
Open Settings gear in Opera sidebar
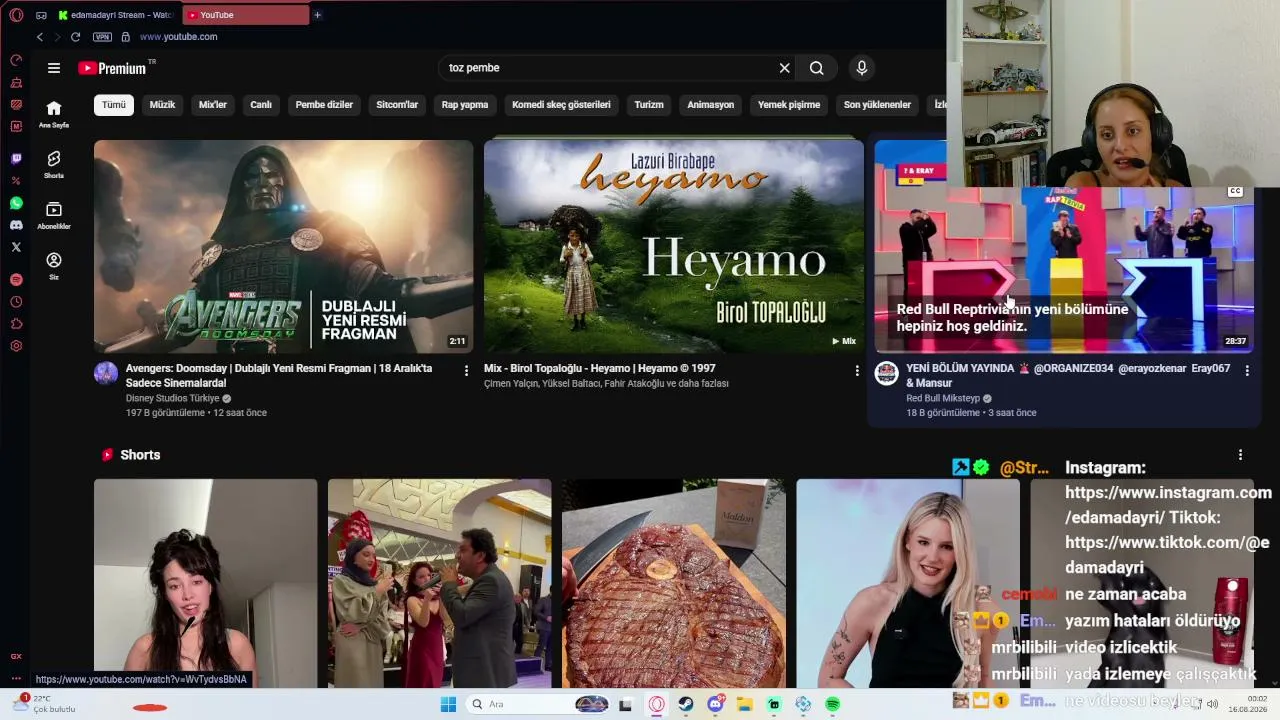tap(16, 346)
